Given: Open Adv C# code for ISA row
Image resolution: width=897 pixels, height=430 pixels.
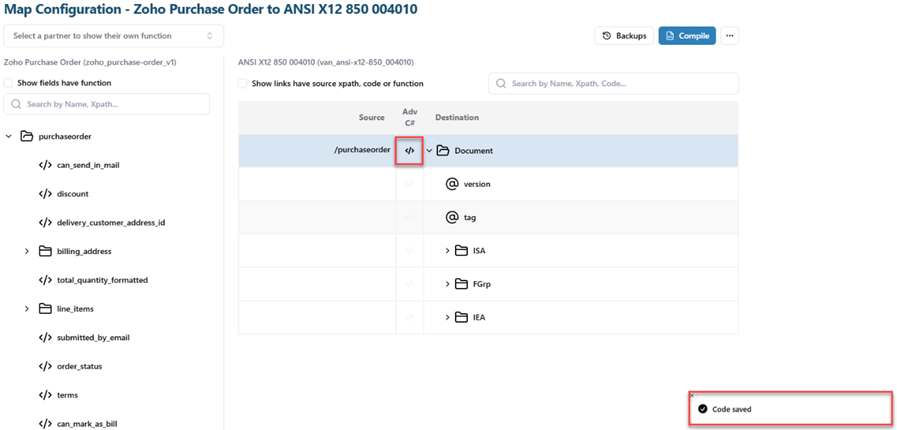Looking at the screenshot, I should (409, 250).
